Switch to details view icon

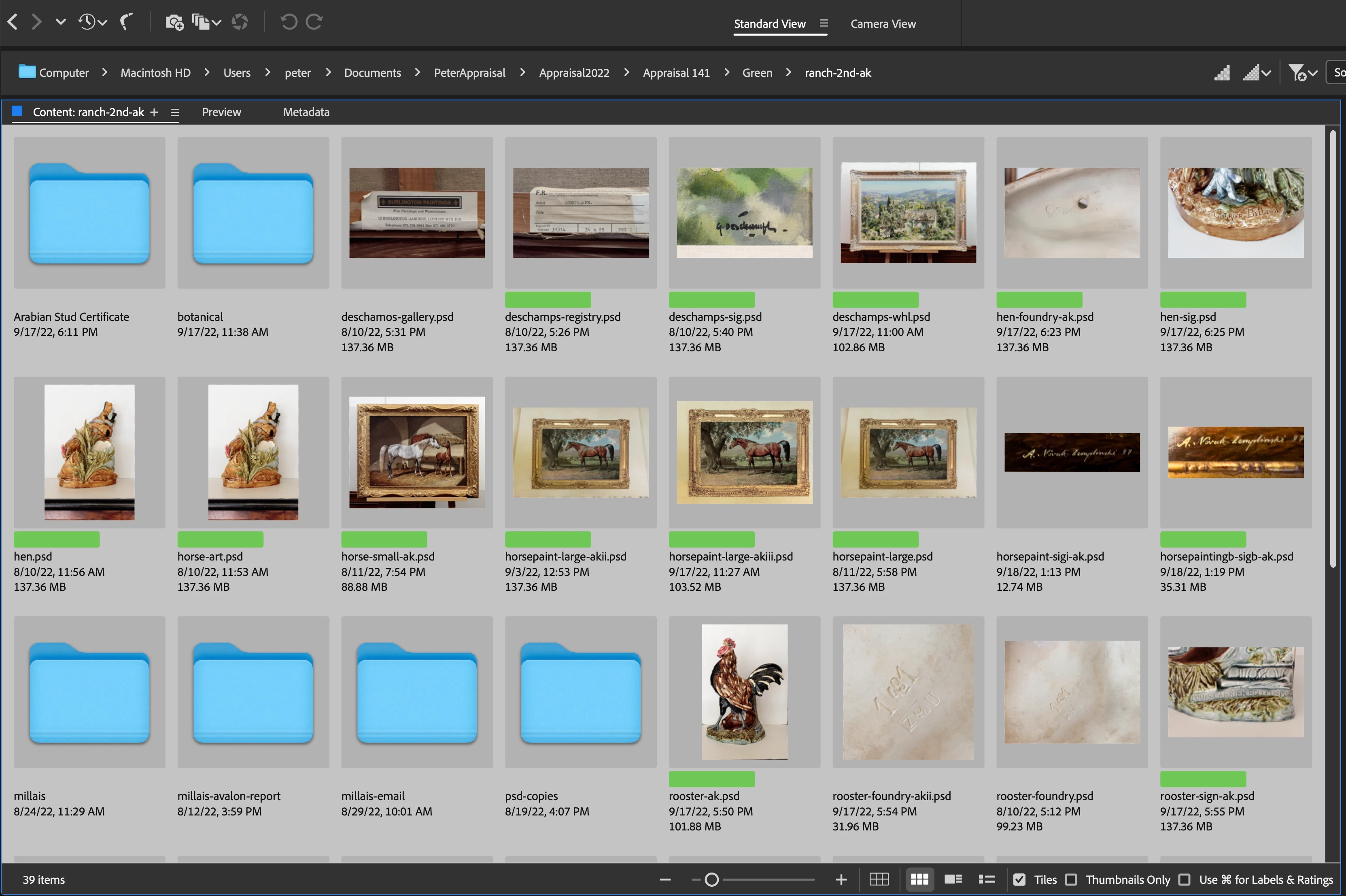(953, 879)
